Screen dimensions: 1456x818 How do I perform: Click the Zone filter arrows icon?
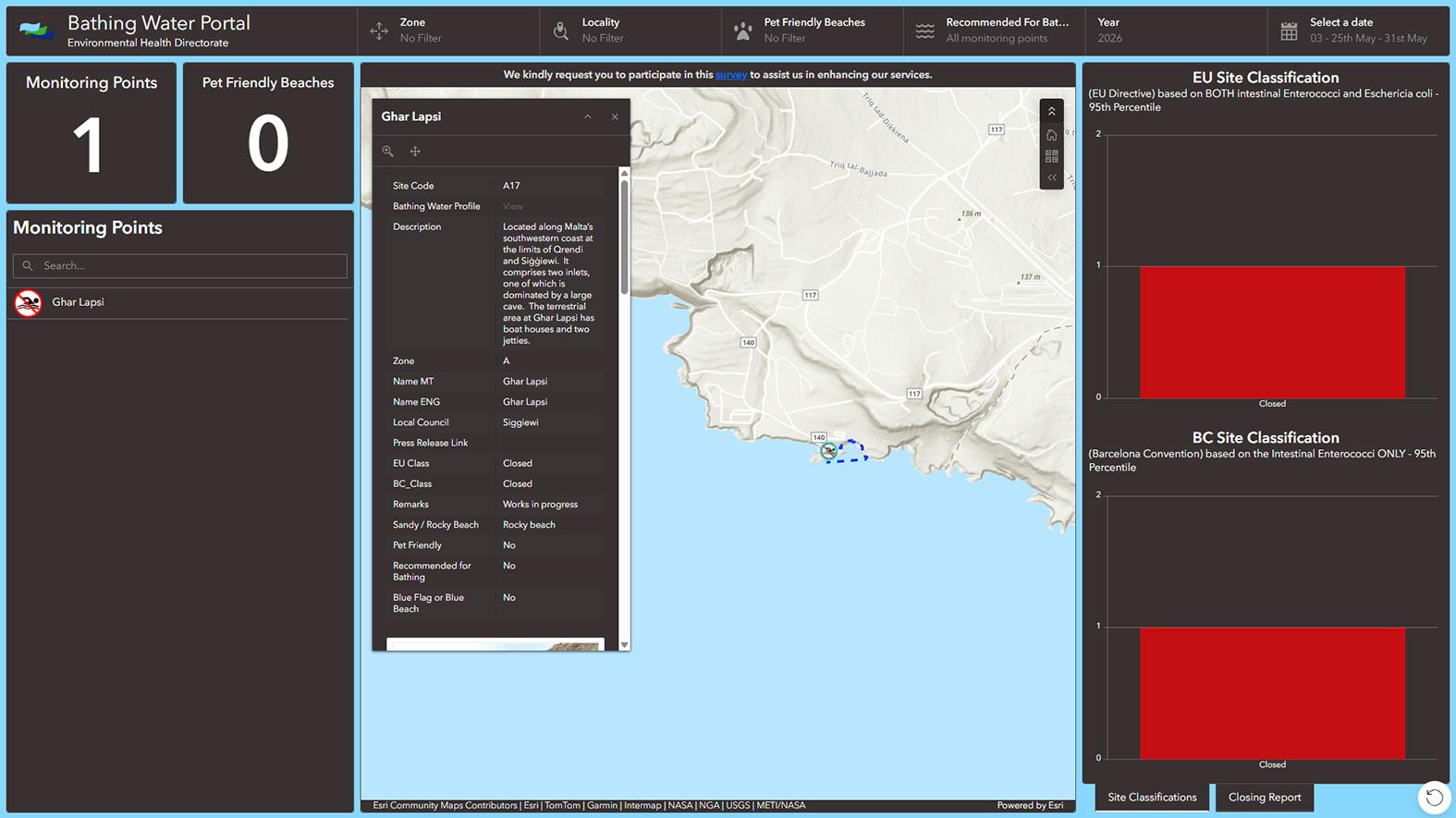pyautogui.click(x=379, y=31)
